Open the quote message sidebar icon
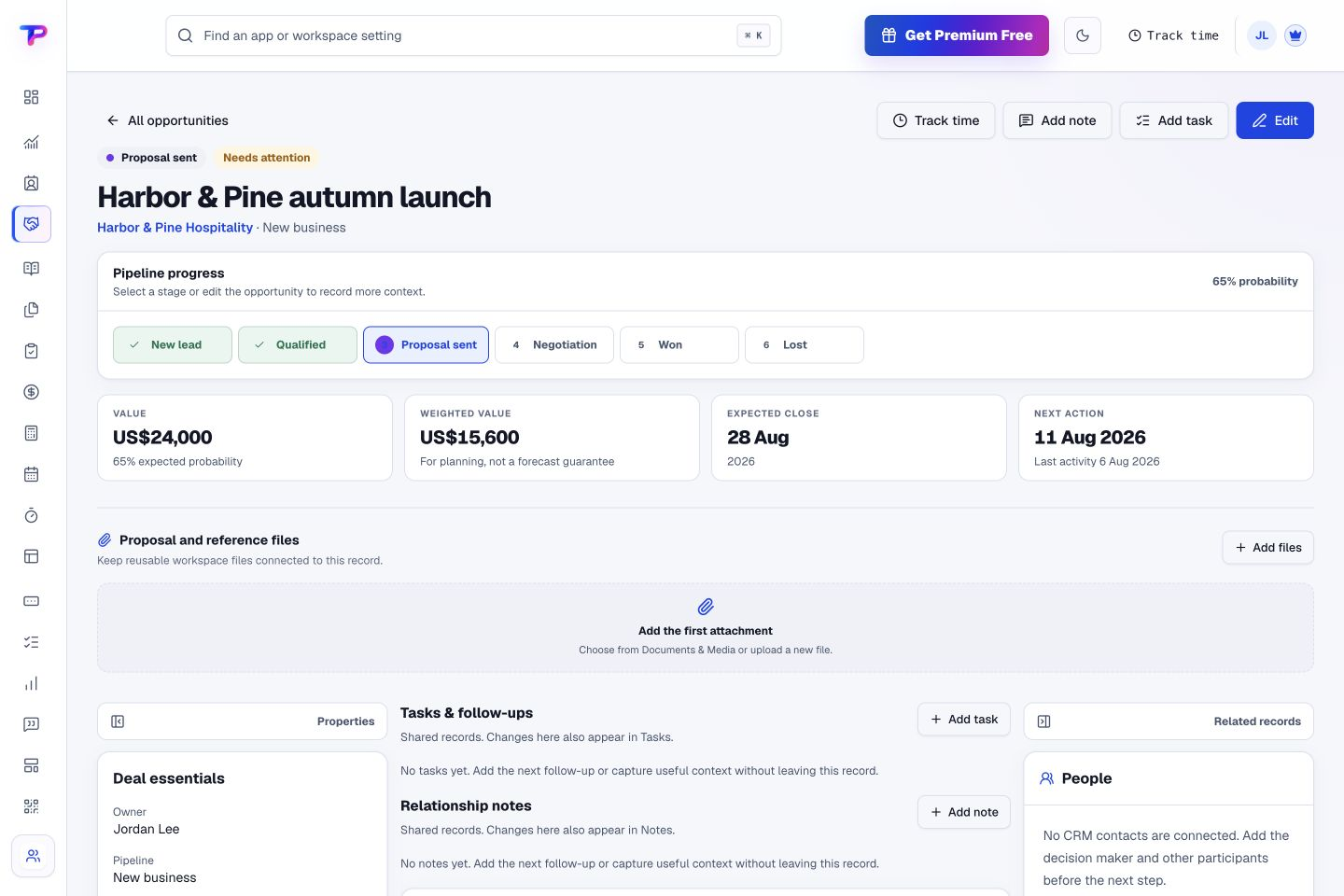This screenshot has height=896, width=1344. (31, 724)
